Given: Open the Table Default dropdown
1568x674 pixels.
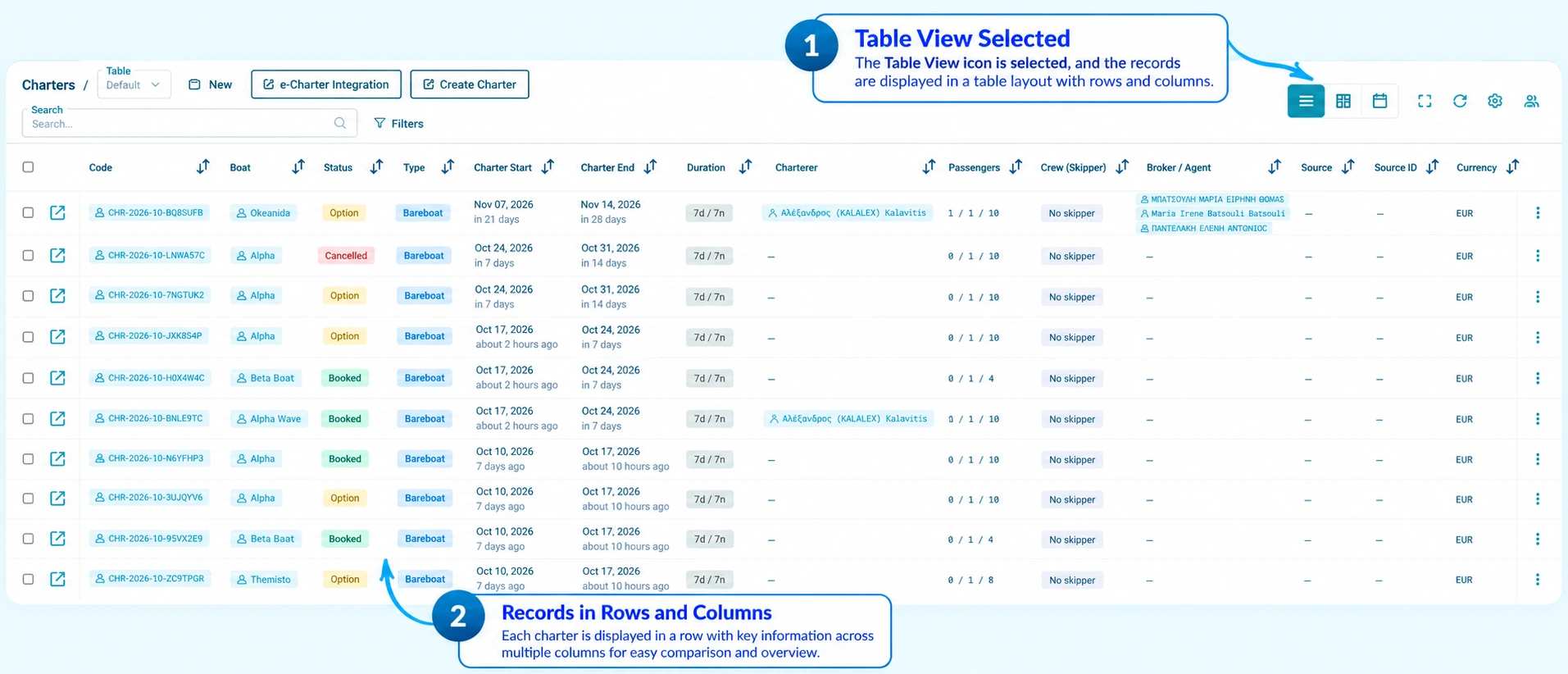Looking at the screenshot, I should tap(134, 84).
